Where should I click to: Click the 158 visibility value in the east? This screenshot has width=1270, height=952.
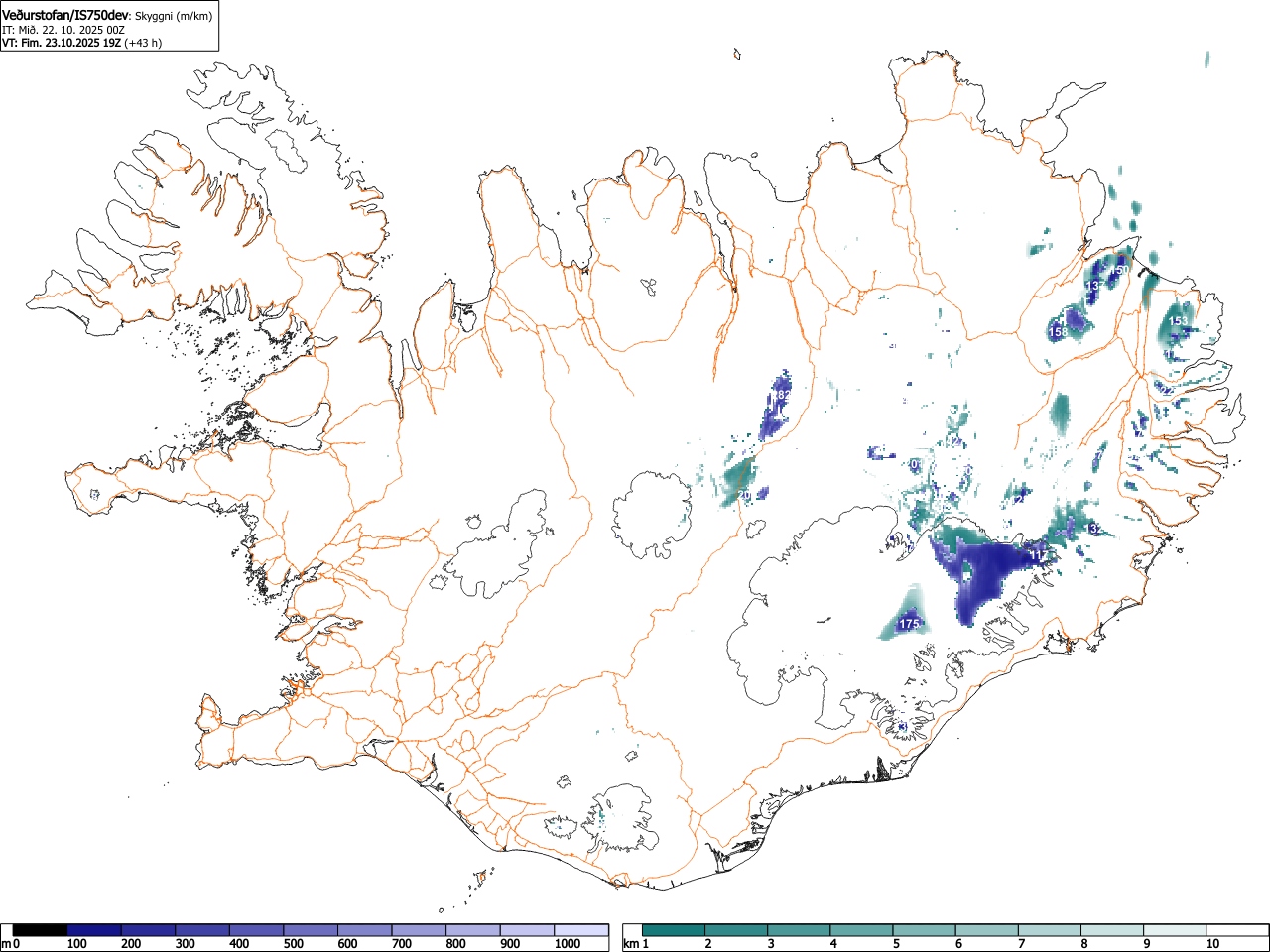(x=1058, y=332)
